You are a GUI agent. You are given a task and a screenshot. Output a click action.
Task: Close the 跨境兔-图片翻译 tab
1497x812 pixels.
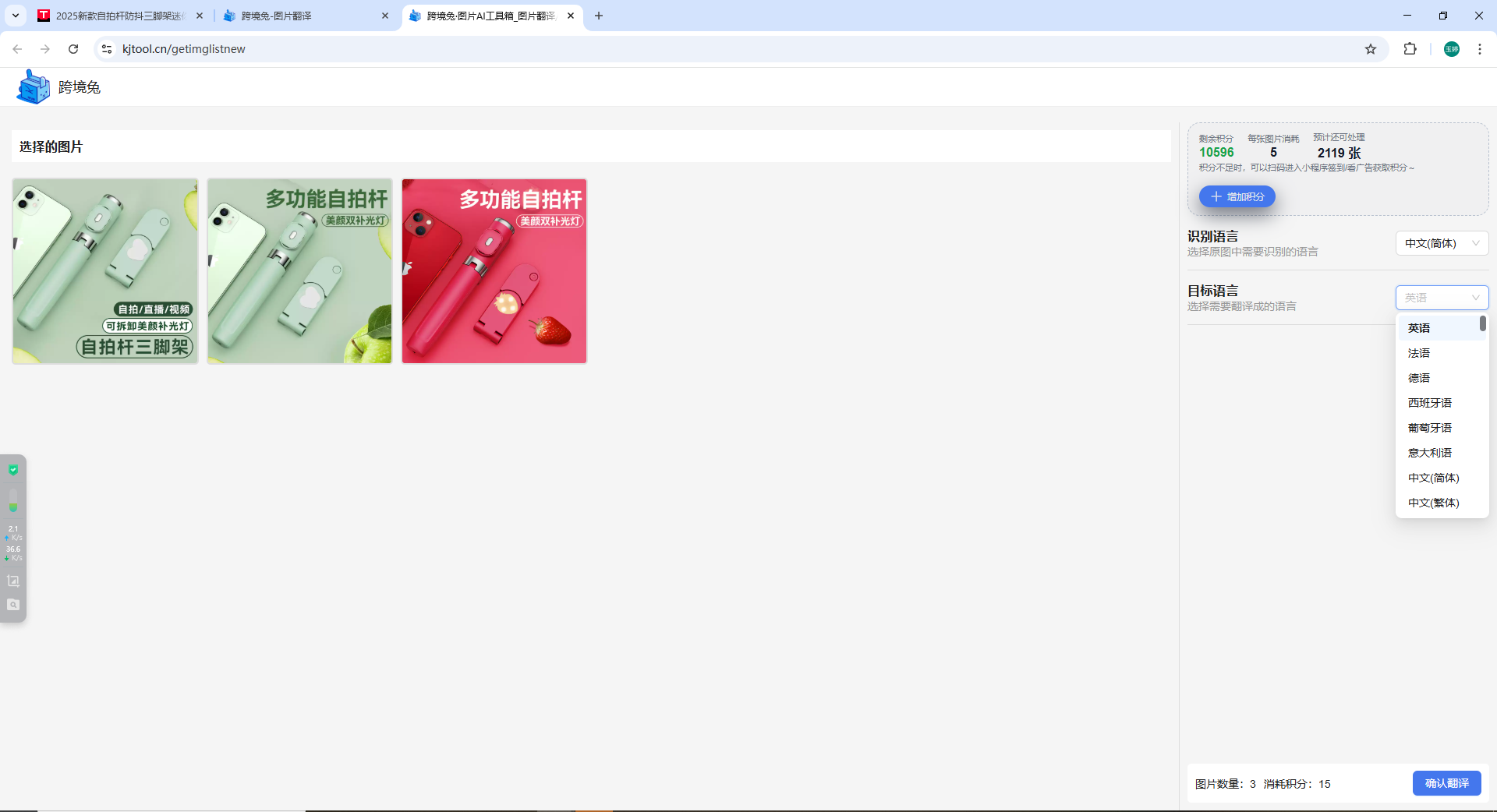(385, 16)
